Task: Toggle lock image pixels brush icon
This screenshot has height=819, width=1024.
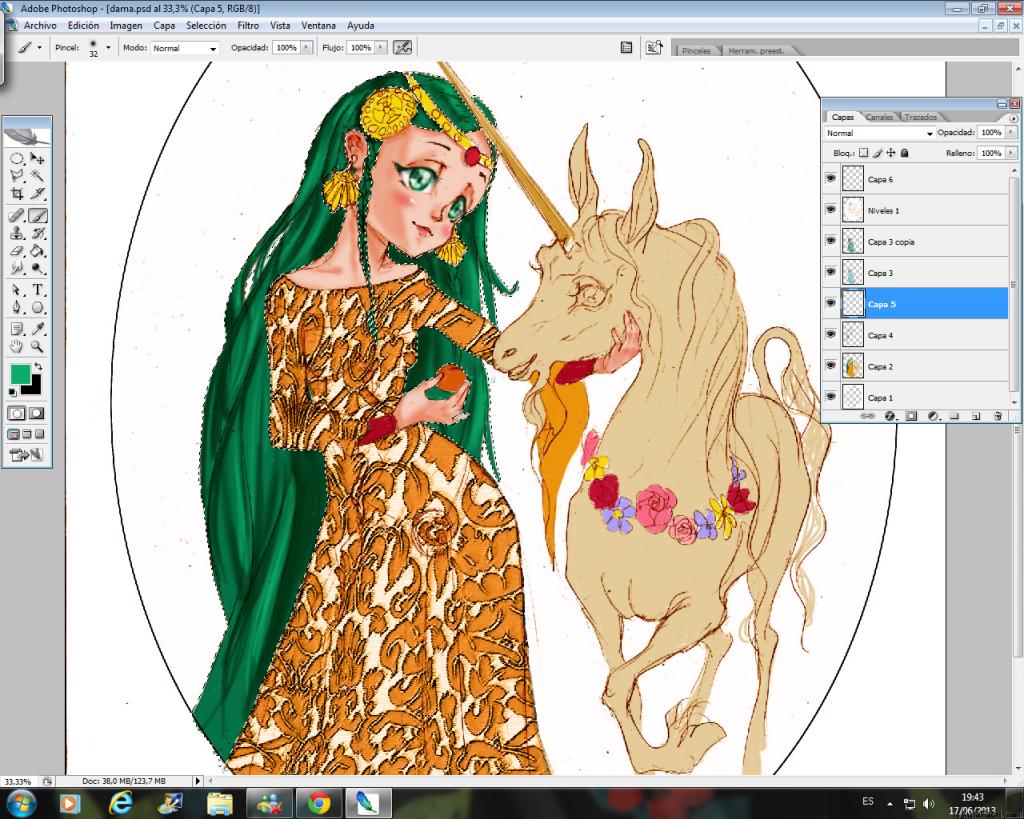Action: (877, 153)
